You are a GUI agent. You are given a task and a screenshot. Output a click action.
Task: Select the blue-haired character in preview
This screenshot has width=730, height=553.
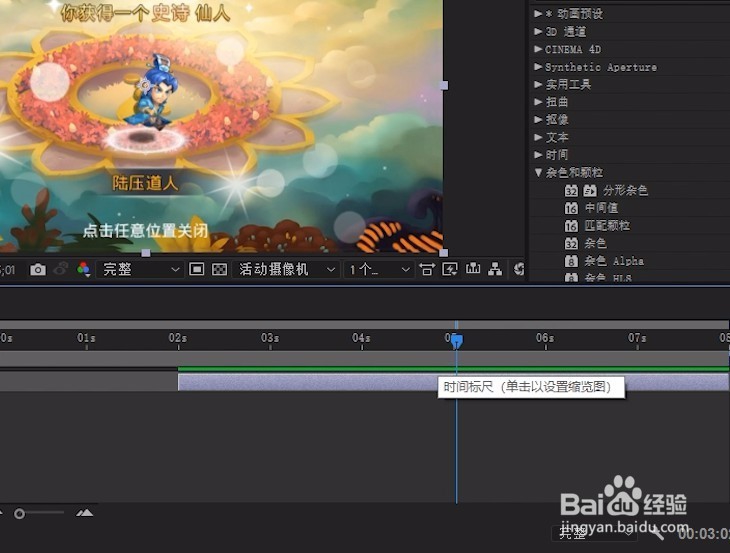point(156,93)
